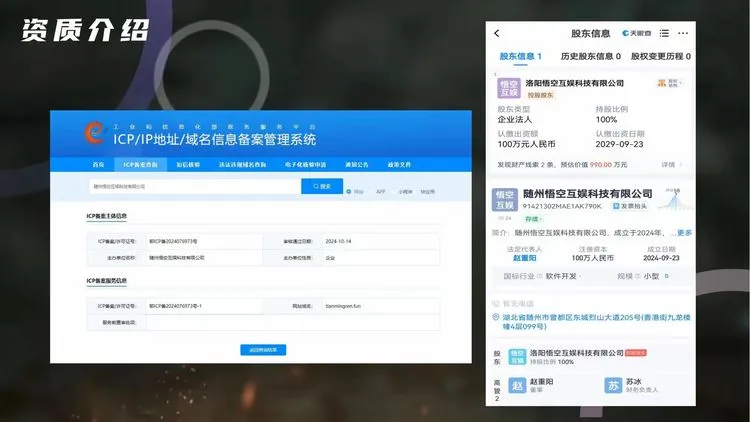Viewport: 750px width, 422px height.
Task: Open 洛阳悟空互娱科技有限公司 in the 股东 row
Action: pyautogui.click(x=577, y=353)
